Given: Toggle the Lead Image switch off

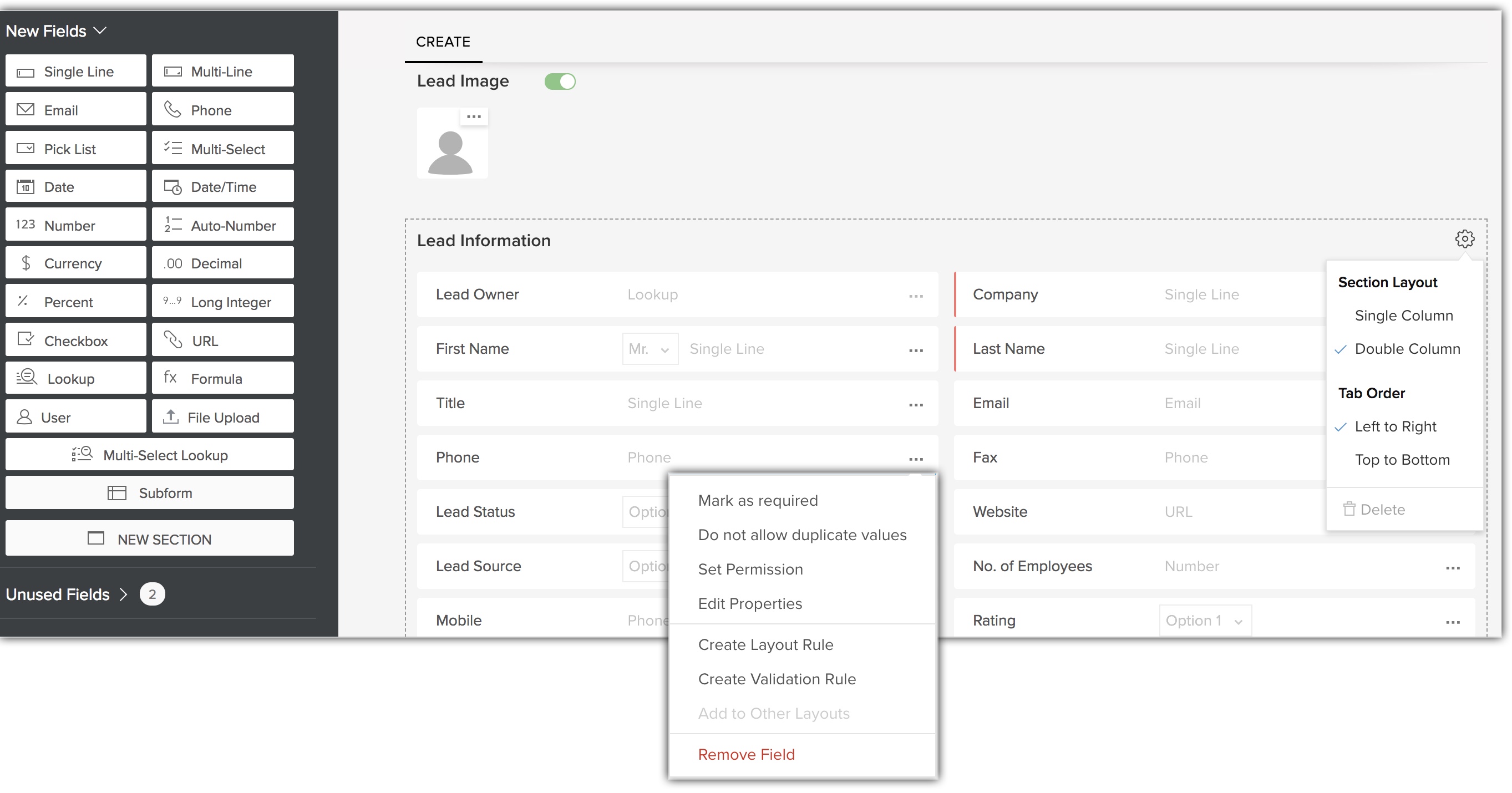Looking at the screenshot, I should click(x=559, y=82).
